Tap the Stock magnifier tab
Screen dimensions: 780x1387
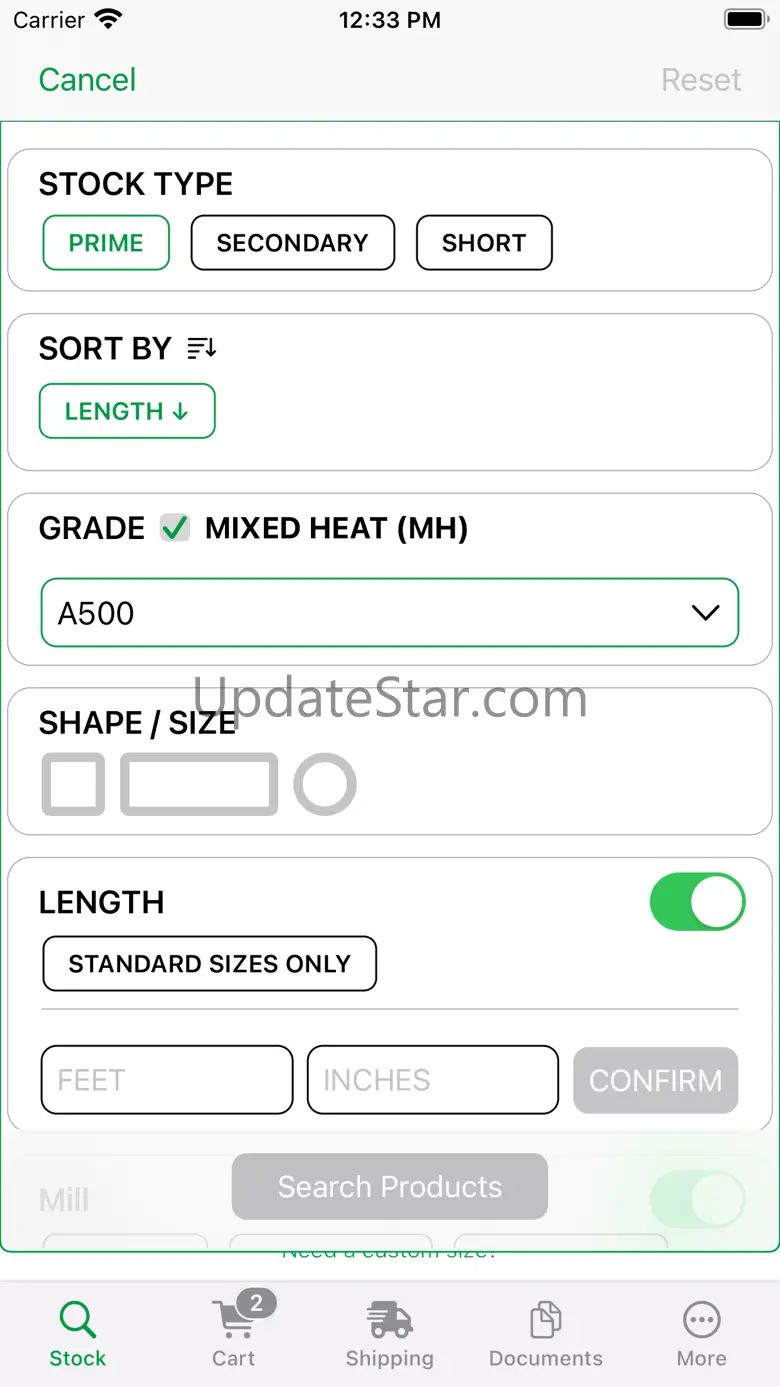click(x=78, y=1333)
